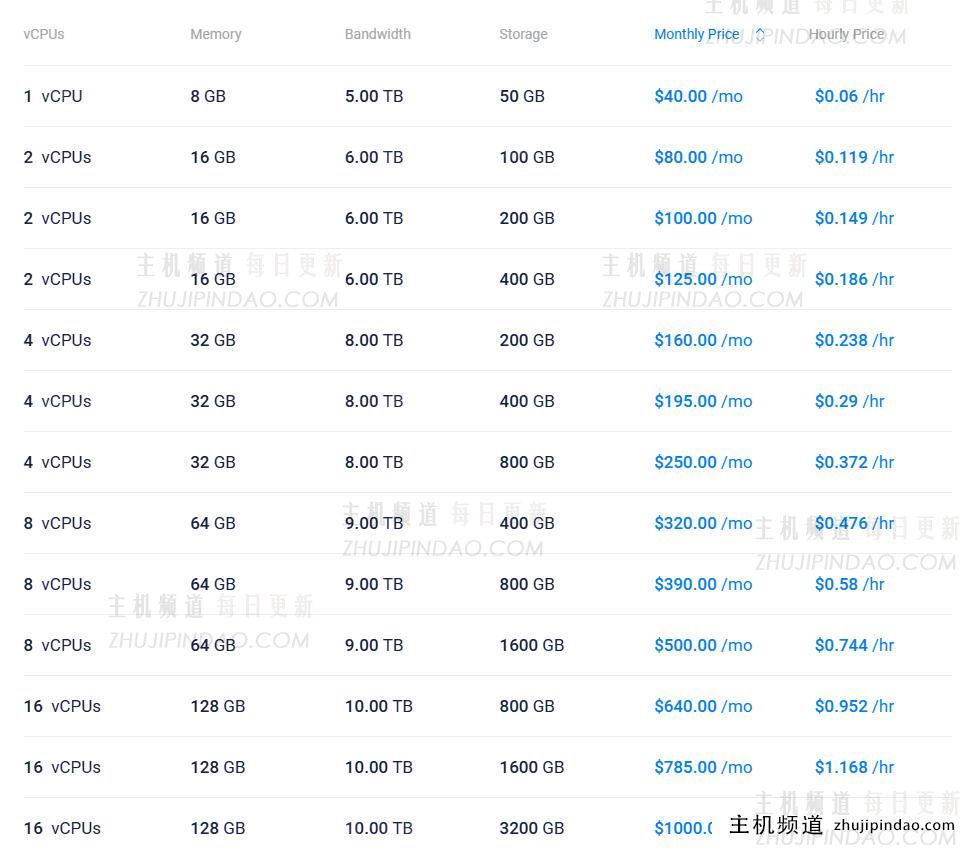Click 1600 GB storage in $500.00 row
972x849 pixels.
532,646
